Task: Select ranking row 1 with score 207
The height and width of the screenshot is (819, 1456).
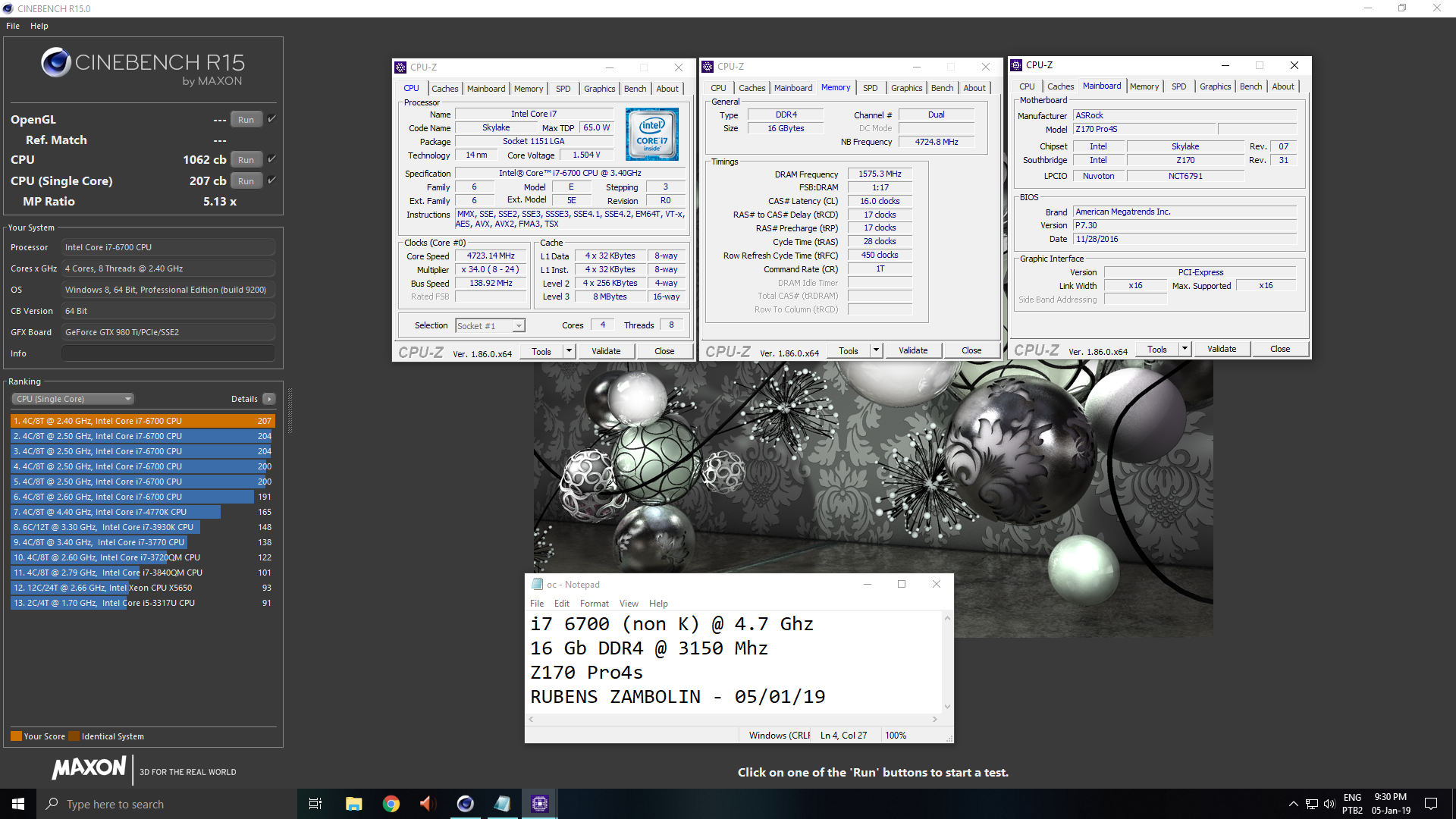Action: click(143, 421)
